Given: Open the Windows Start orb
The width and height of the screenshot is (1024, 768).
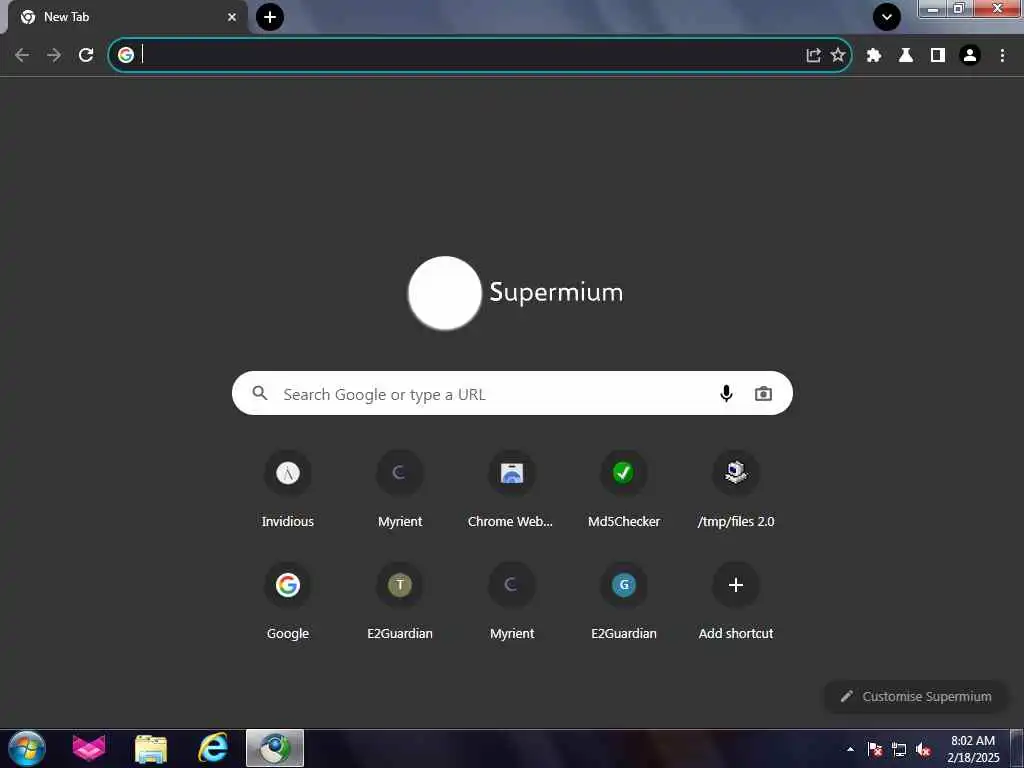Looking at the screenshot, I should coord(27,748).
